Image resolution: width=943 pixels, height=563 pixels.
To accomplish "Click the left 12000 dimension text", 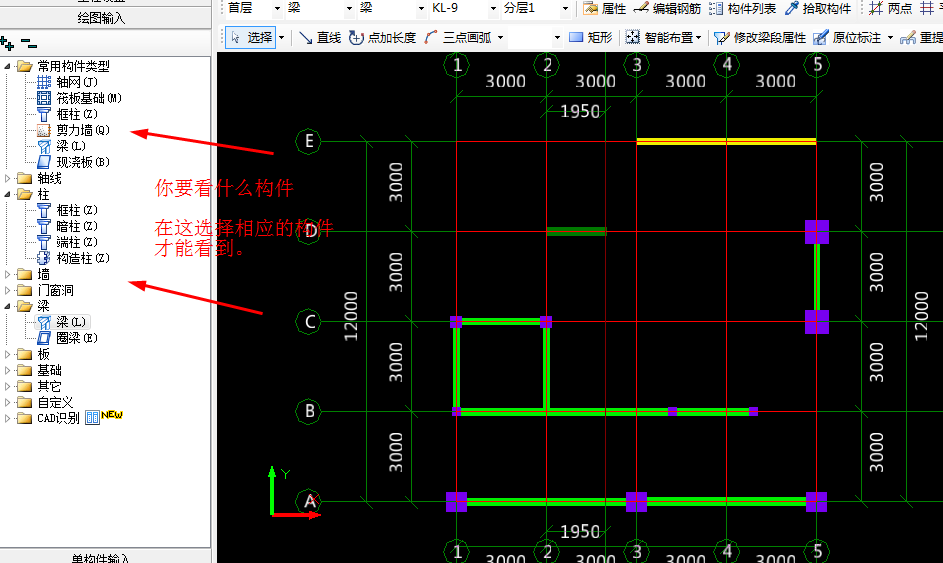I will click(x=351, y=316).
